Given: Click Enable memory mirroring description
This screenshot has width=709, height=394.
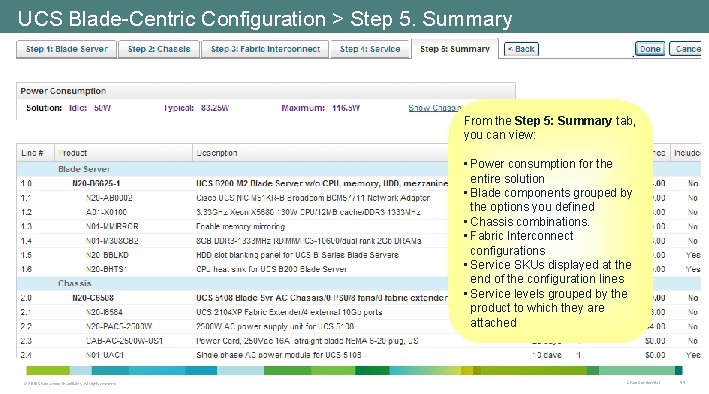Looking at the screenshot, I should click(x=240, y=226).
